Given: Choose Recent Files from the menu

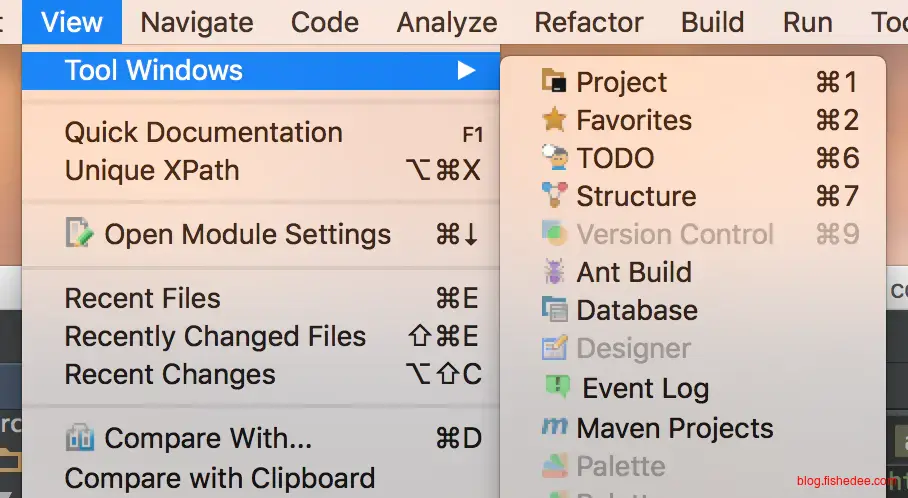Looking at the screenshot, I should click(142, 298).
